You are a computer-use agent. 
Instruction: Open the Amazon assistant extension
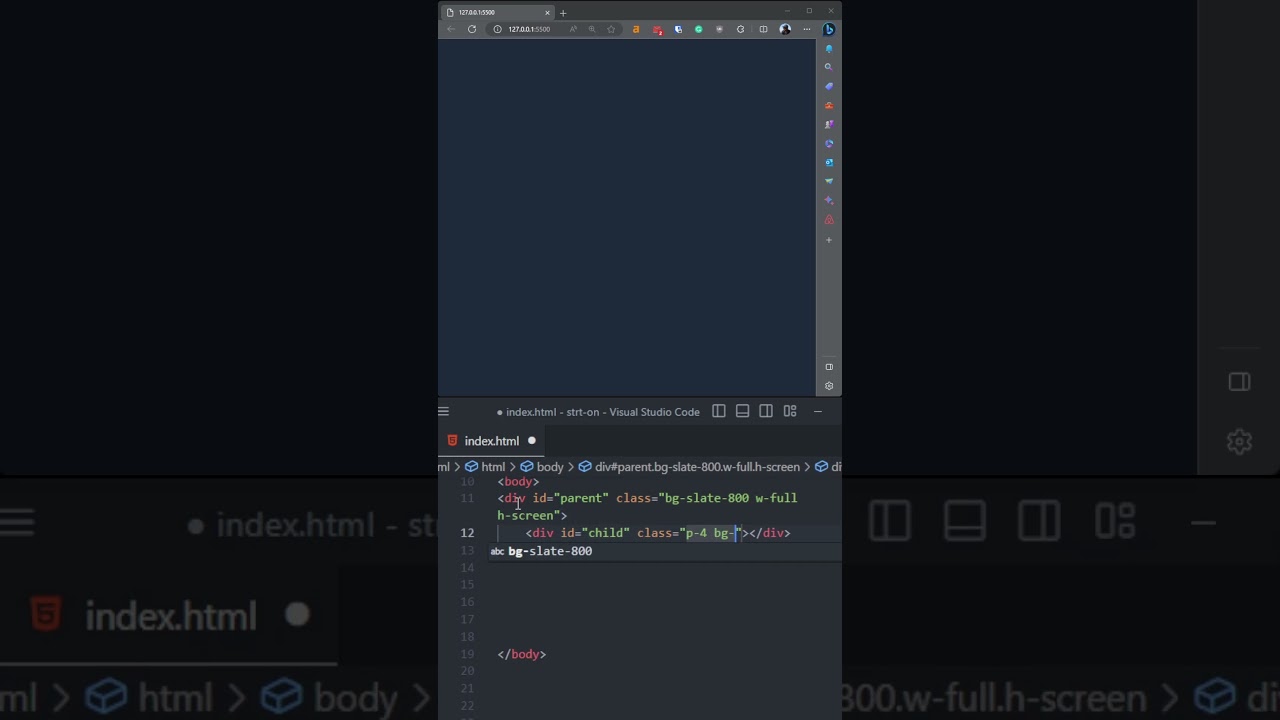click(x=636, y=29)
